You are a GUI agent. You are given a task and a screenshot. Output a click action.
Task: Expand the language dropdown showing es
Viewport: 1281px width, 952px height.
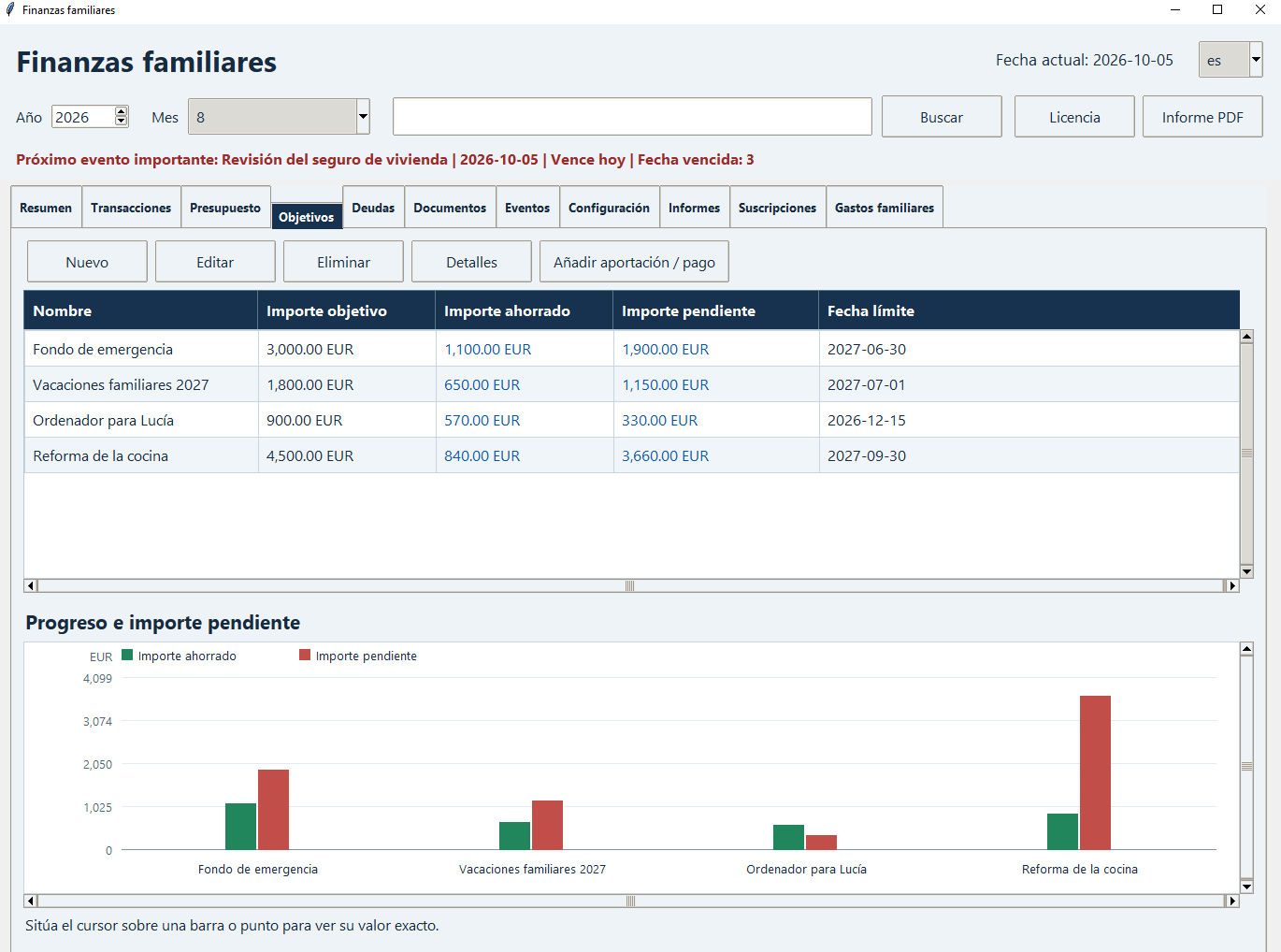[x=1256, y=60]
